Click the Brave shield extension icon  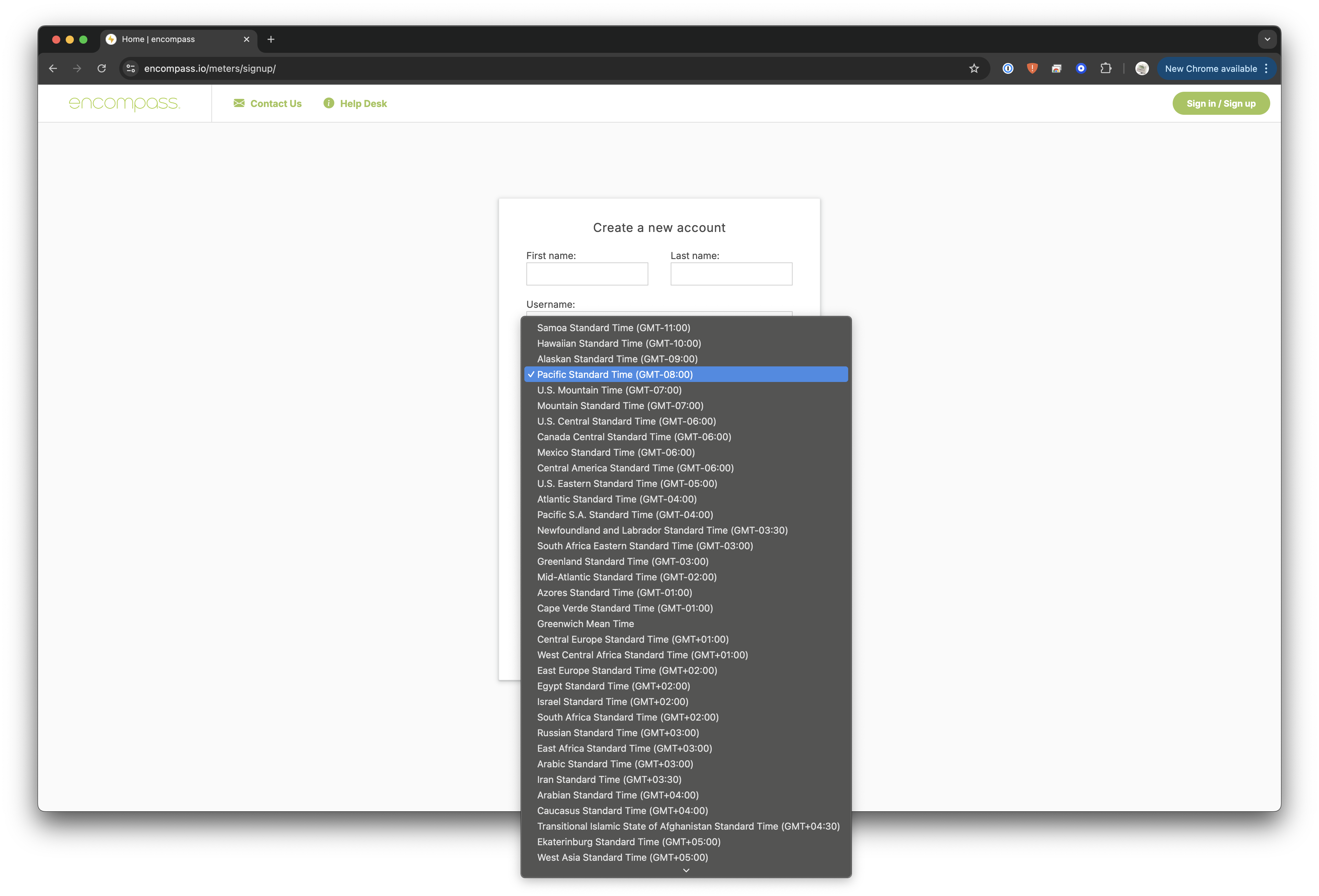[1032, 69]
